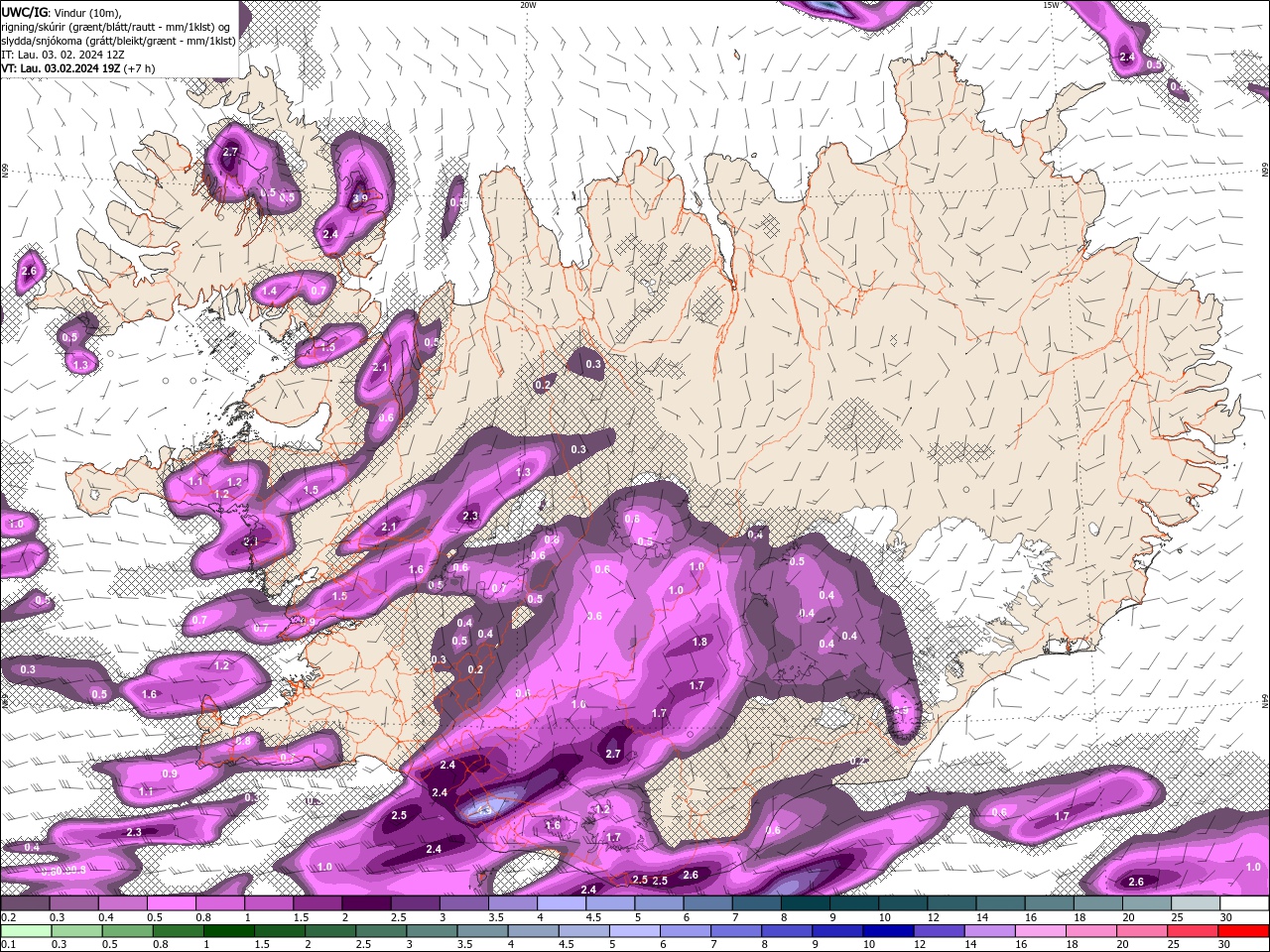
Task: Click the "4.5" value in the pale blue core
Action: (484, 811)
